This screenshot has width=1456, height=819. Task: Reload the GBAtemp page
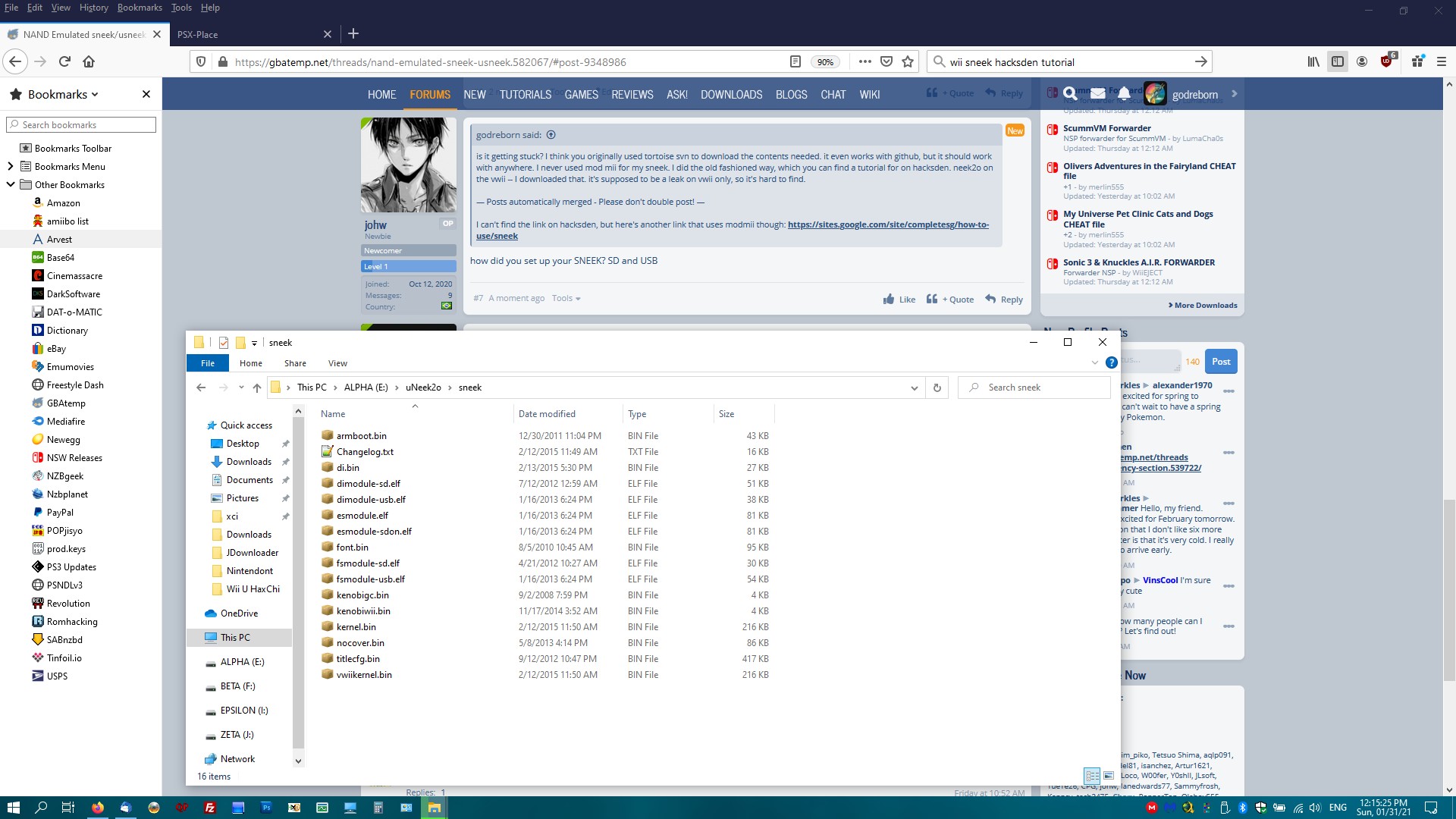[64, 62]
